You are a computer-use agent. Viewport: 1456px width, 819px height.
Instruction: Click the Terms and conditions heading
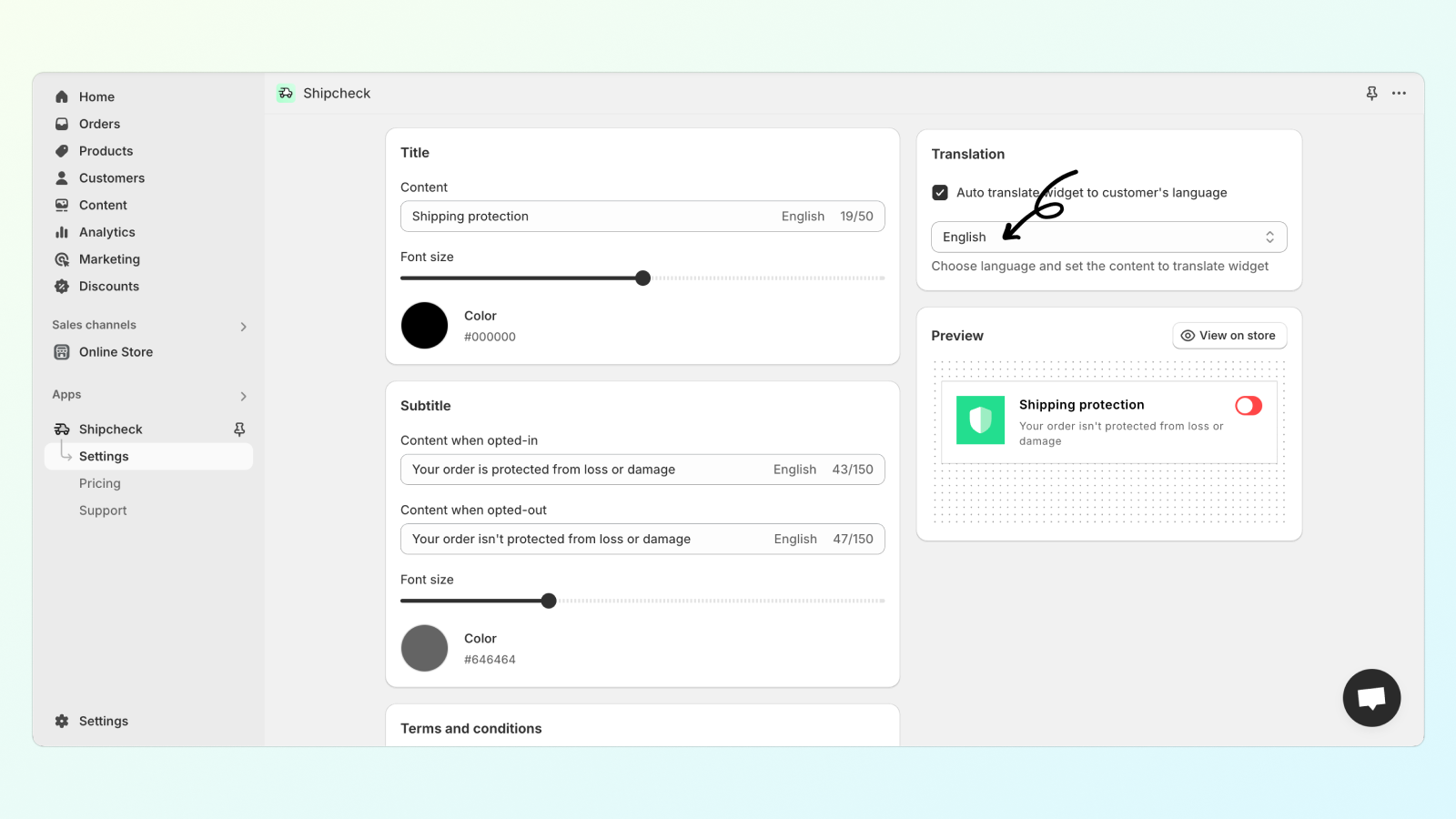[x=470, y=729]
